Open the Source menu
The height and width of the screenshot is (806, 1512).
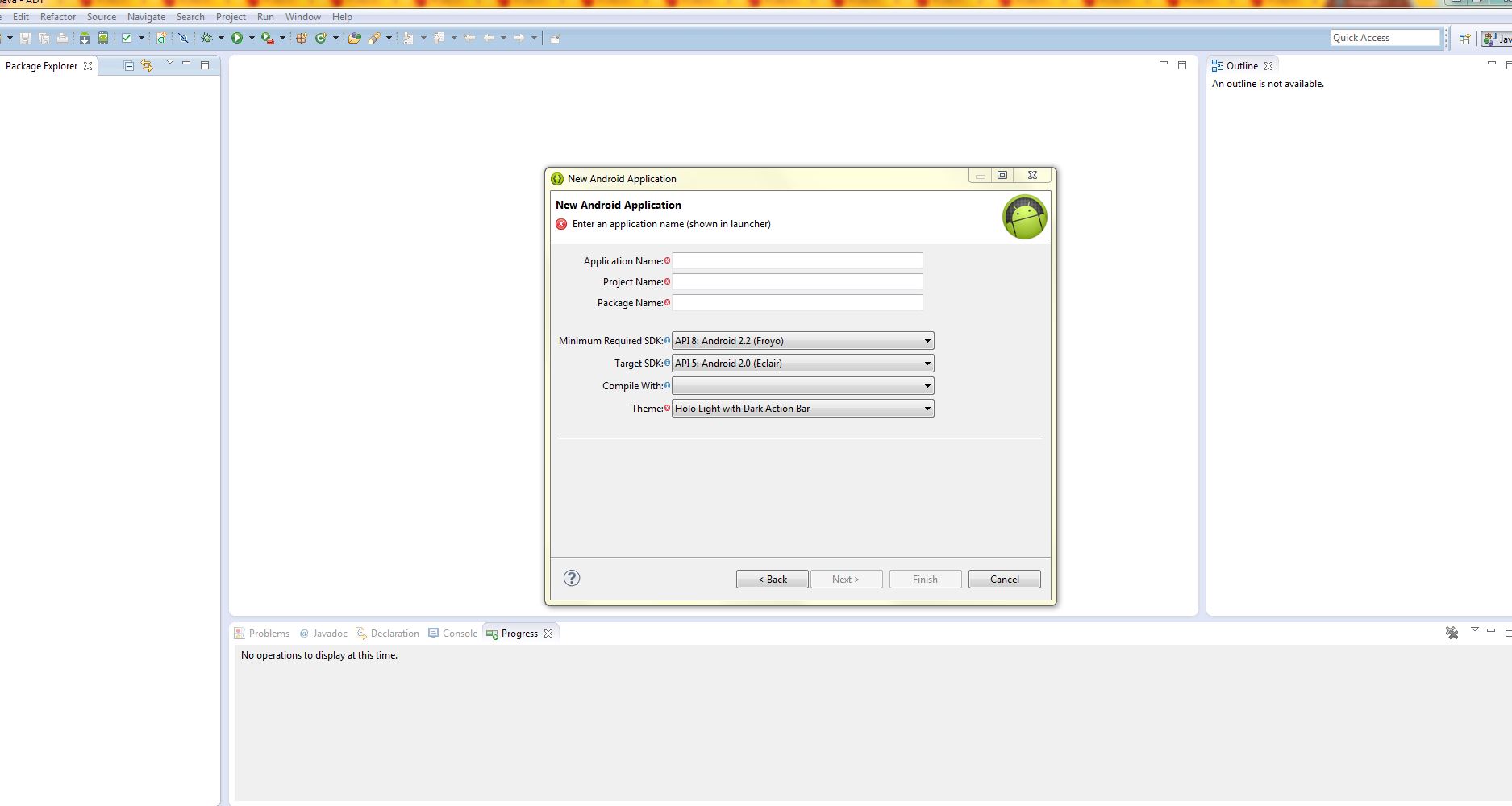(102, 16)
